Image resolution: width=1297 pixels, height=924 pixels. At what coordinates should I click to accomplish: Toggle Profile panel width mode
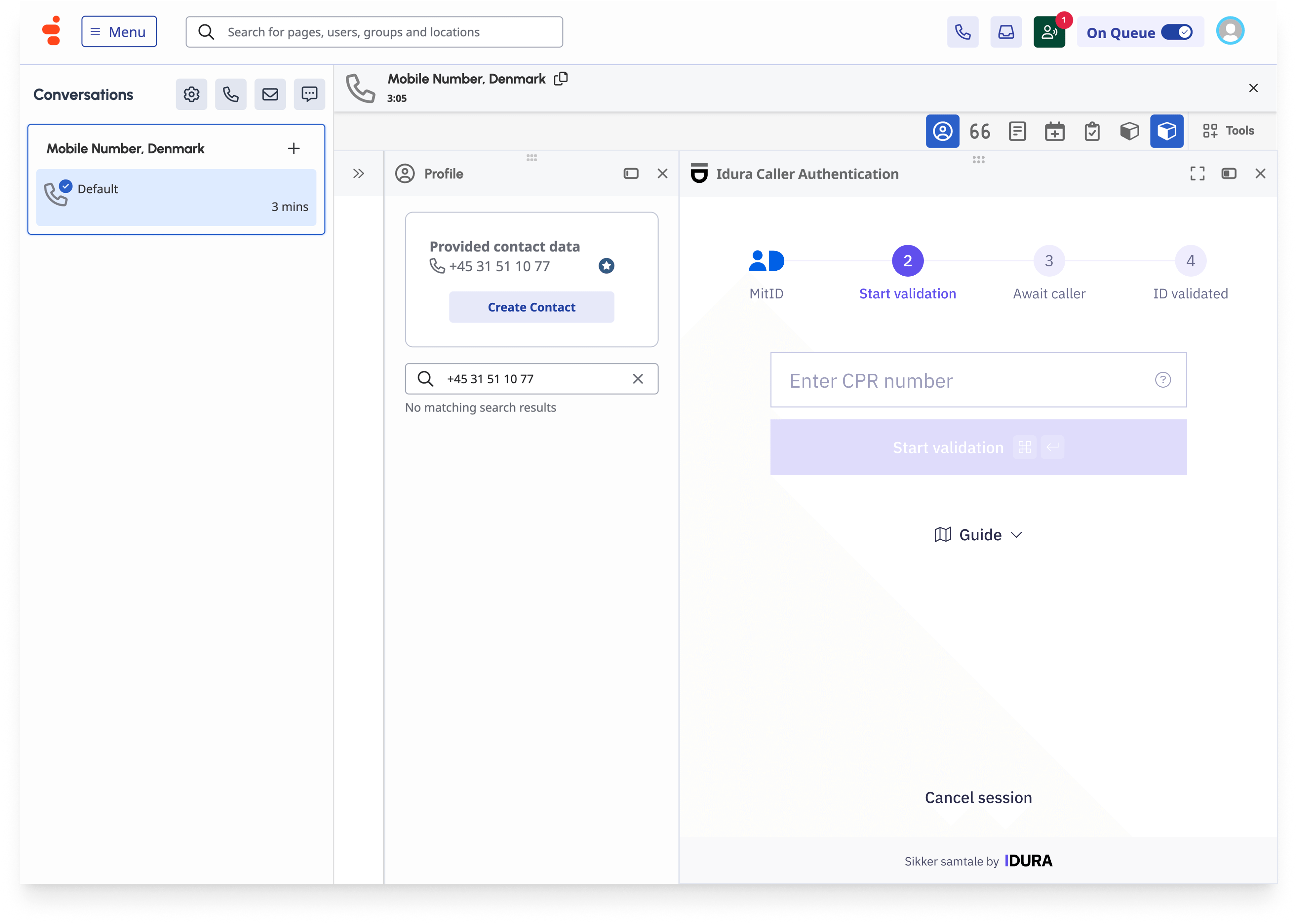point(631,173)
